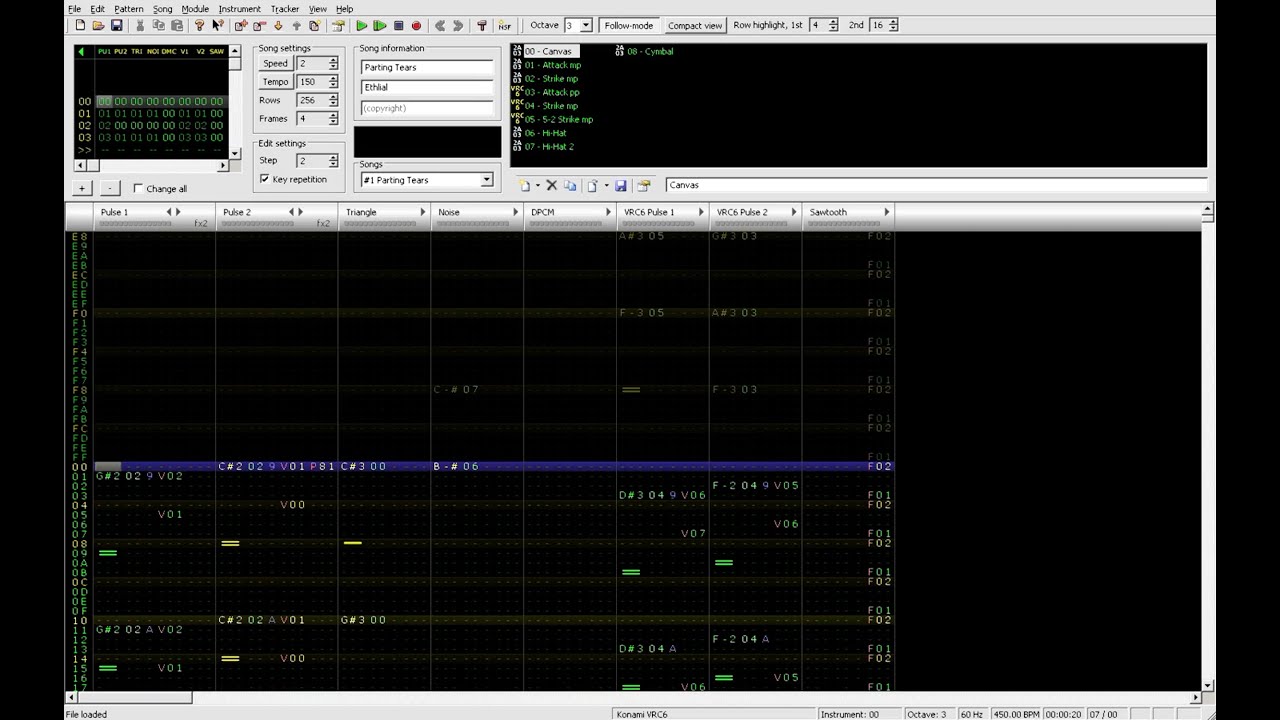Click the red Record/edit mode button

pyautogui.click(x=417, y=25)
